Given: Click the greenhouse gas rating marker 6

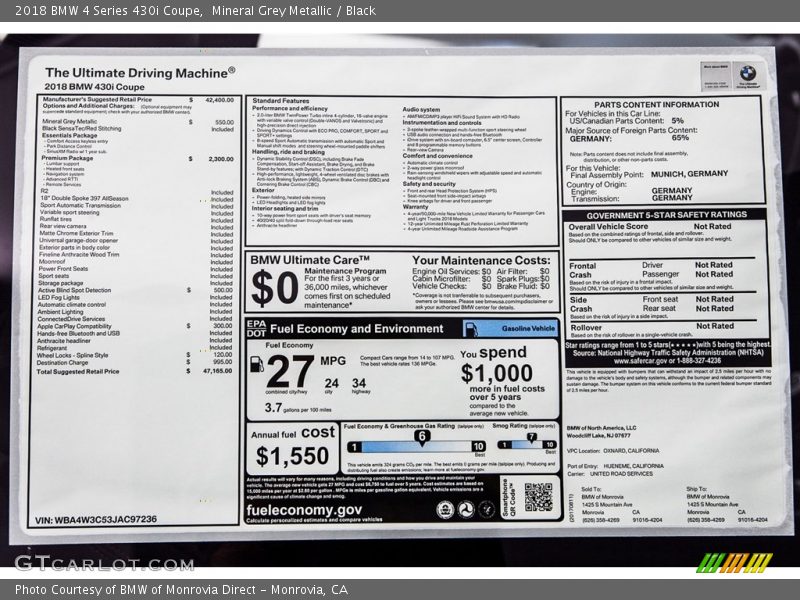Looking at the screenshot, I should (x=422, y=438).
